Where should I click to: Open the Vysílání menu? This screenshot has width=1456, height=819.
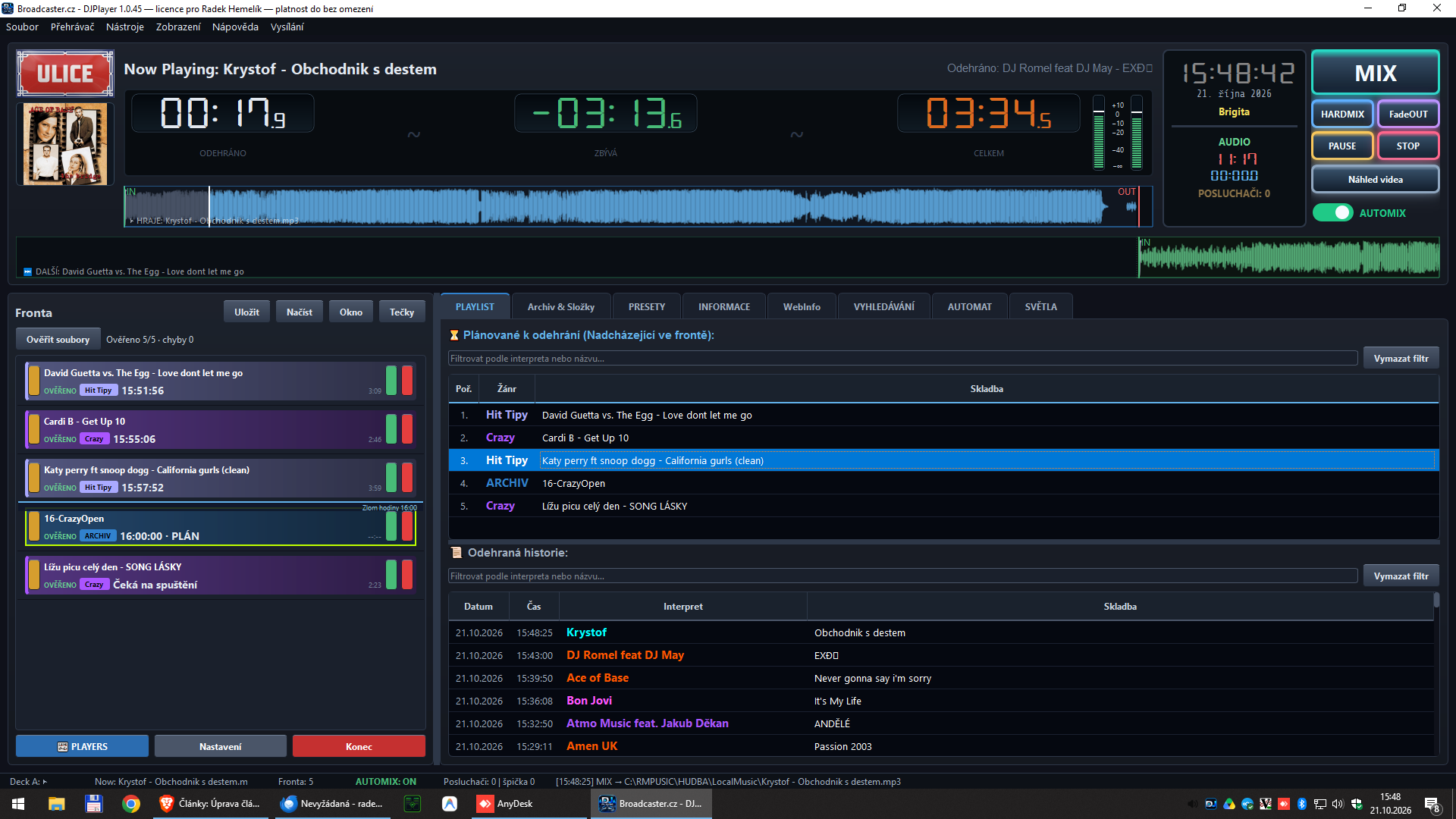[x=287, y=27]
